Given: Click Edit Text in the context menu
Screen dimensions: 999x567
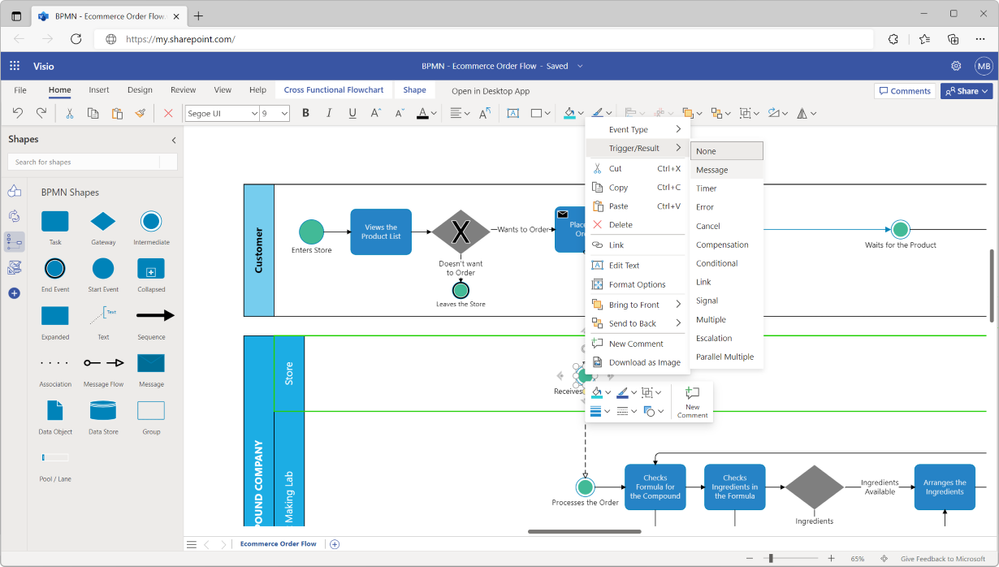Looking at the screenshot, I should point(636,265).
